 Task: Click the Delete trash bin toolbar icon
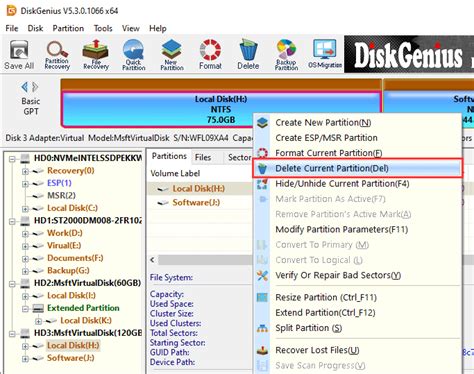248,54
